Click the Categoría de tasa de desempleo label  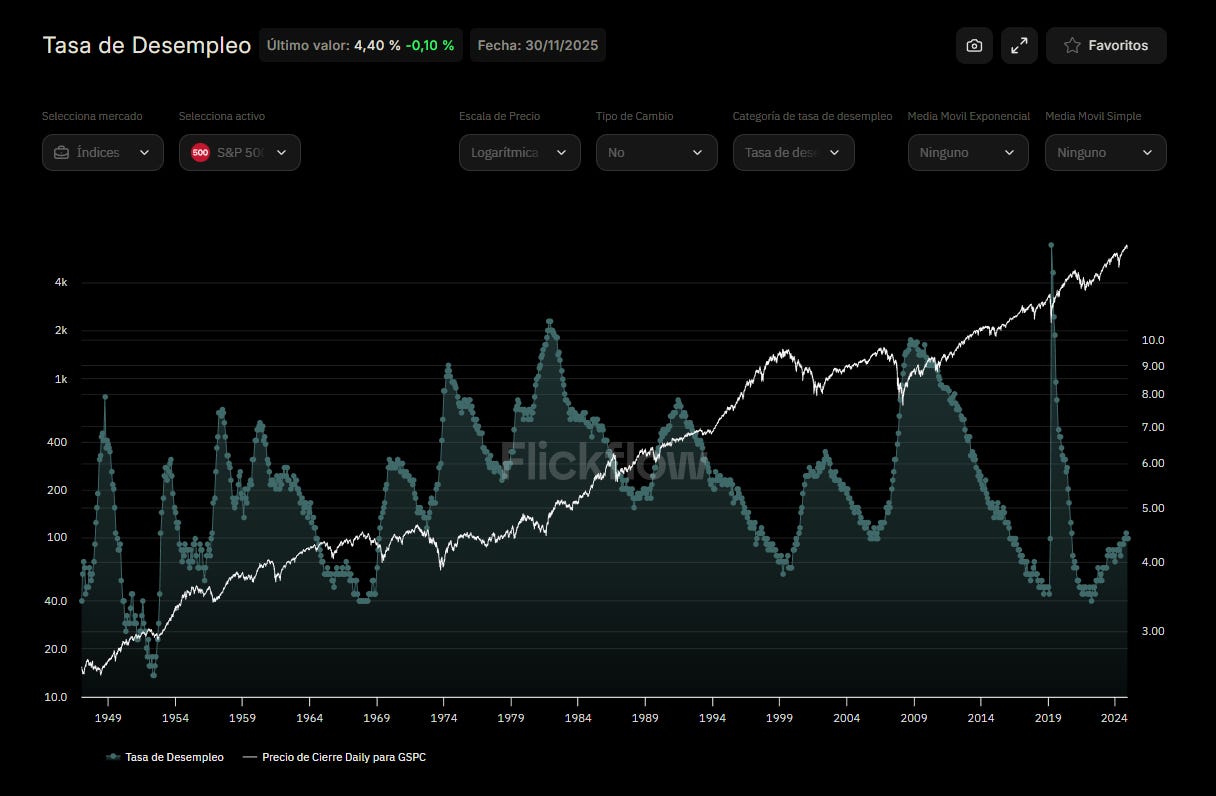812,116
